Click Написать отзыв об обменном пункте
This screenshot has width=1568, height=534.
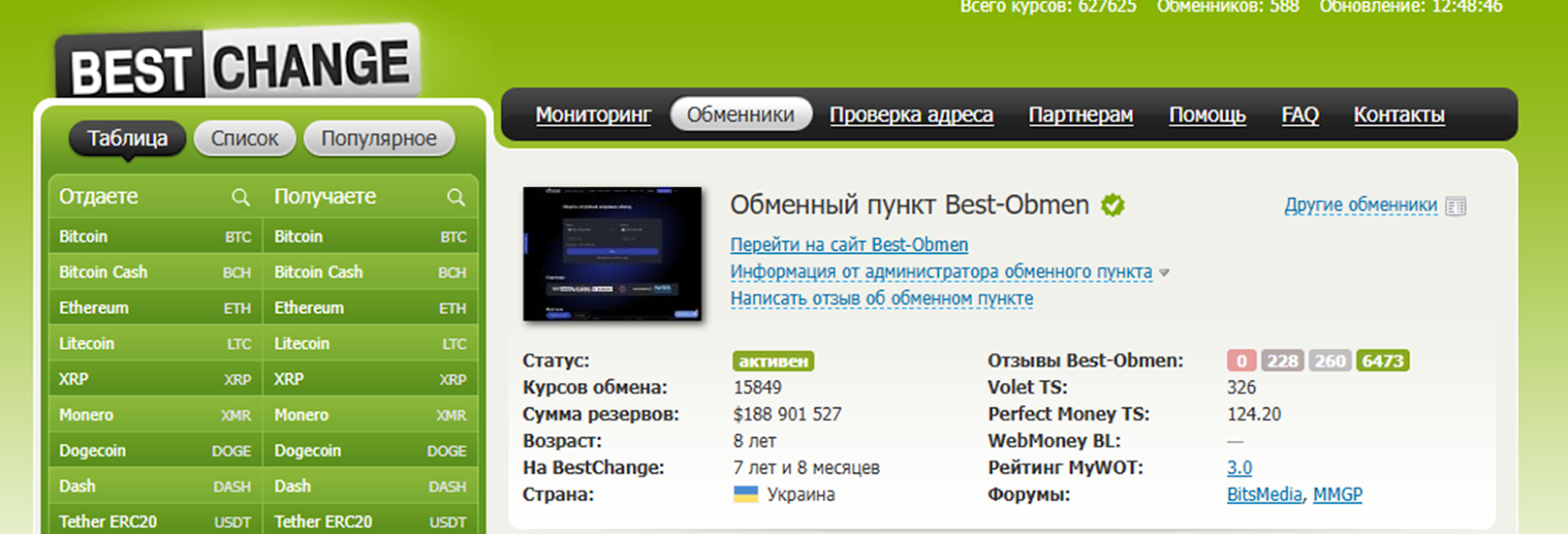pyautogui.click(x=882, y=298)
